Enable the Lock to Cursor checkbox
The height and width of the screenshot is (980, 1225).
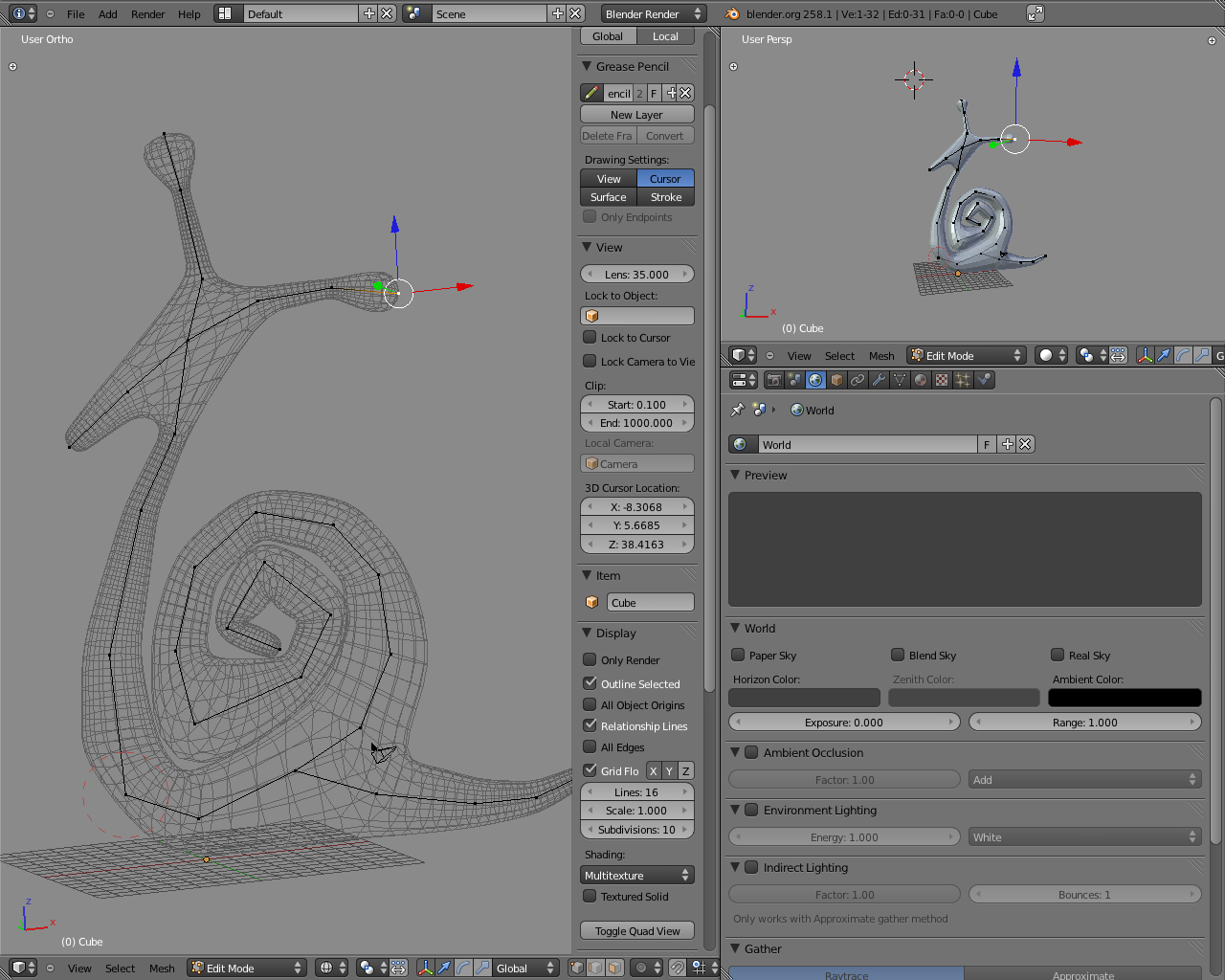(590, 337)
